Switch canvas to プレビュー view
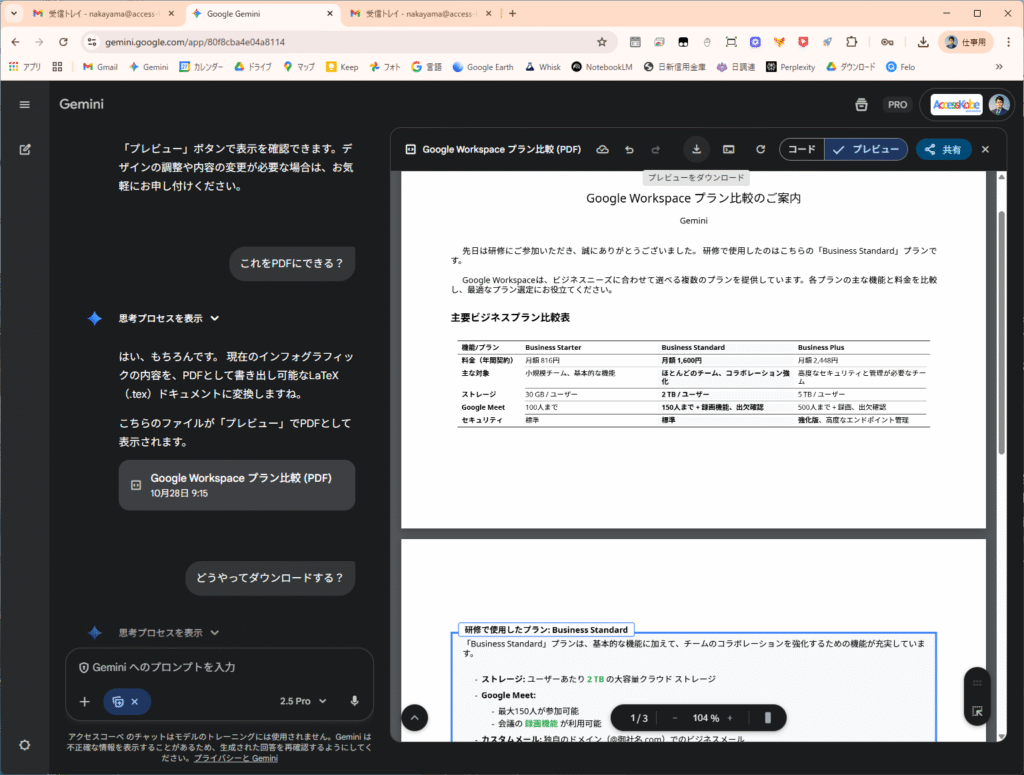 tap(867, 149)
